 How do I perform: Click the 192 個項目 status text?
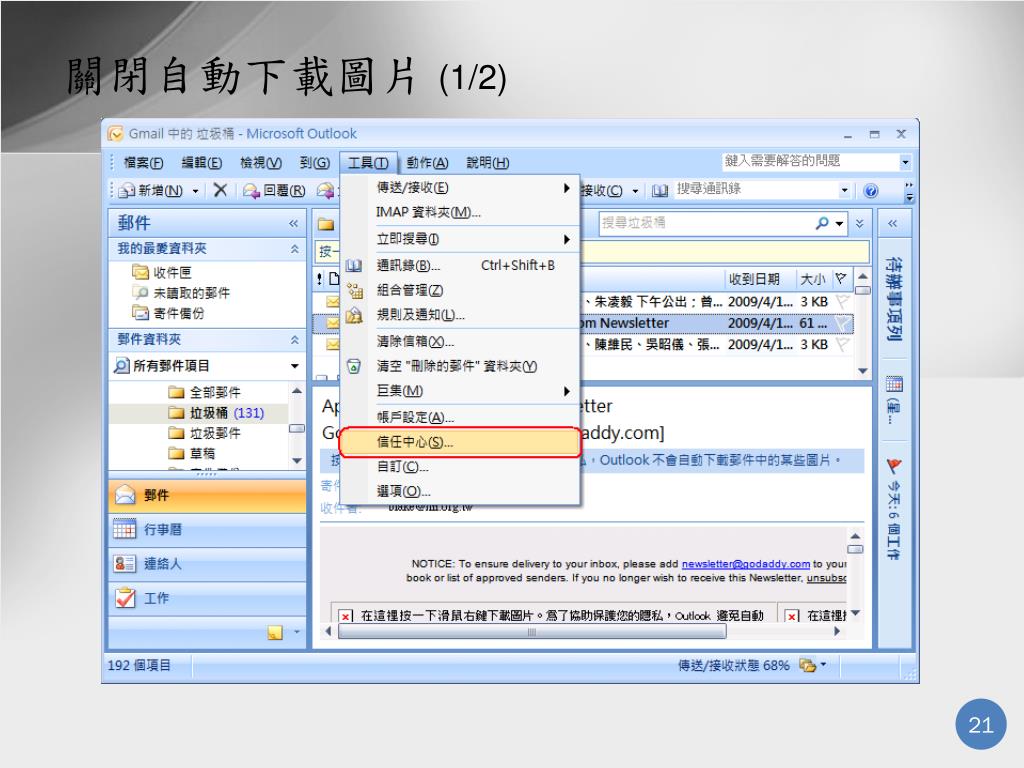(139, 665)
